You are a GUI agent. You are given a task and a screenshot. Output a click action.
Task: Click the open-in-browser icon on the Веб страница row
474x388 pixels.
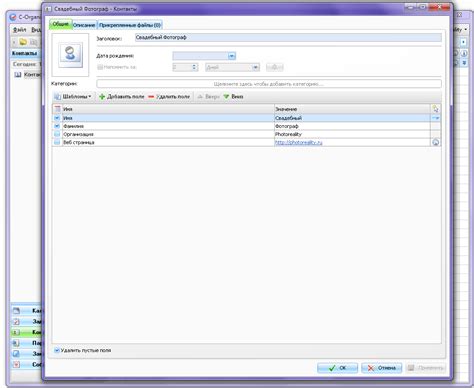(435, 142)
